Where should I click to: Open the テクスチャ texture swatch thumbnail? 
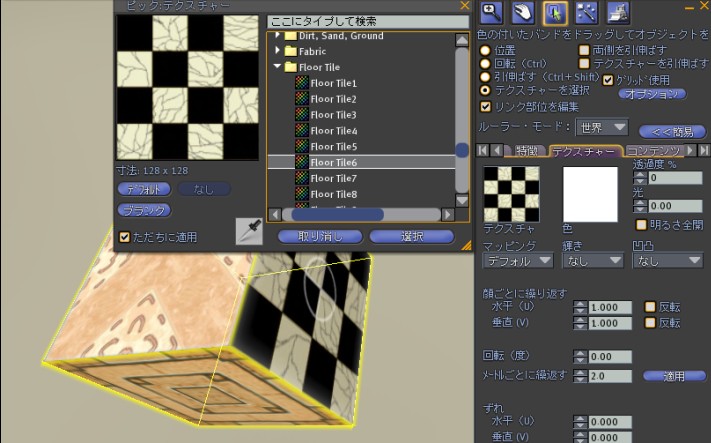tap(511, 194)
